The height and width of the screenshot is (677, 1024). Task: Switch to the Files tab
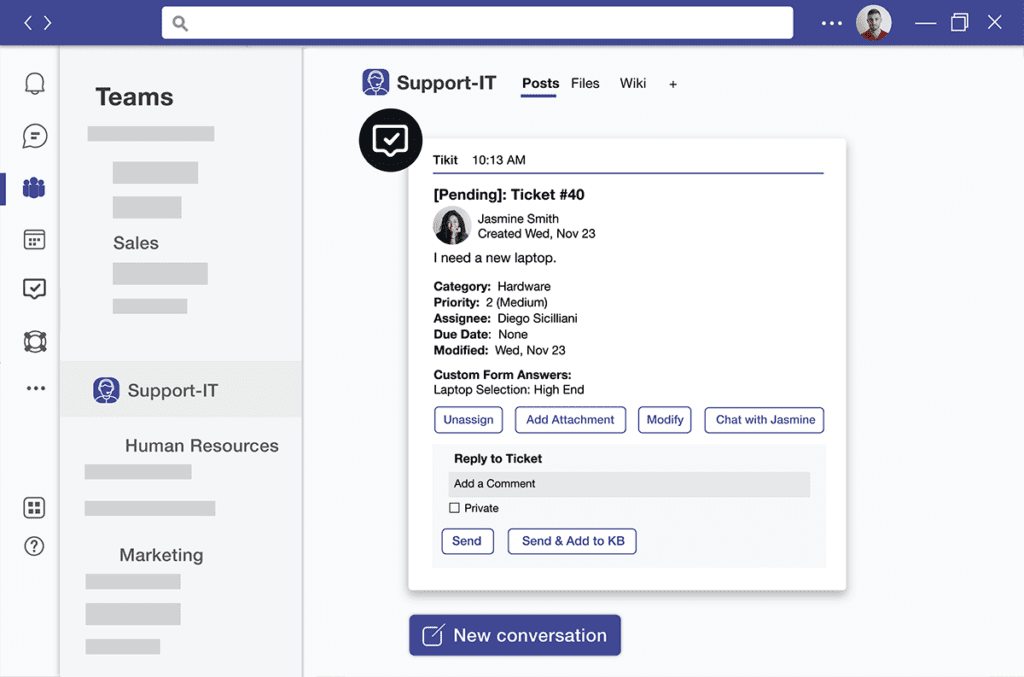(x=585, y=84)
